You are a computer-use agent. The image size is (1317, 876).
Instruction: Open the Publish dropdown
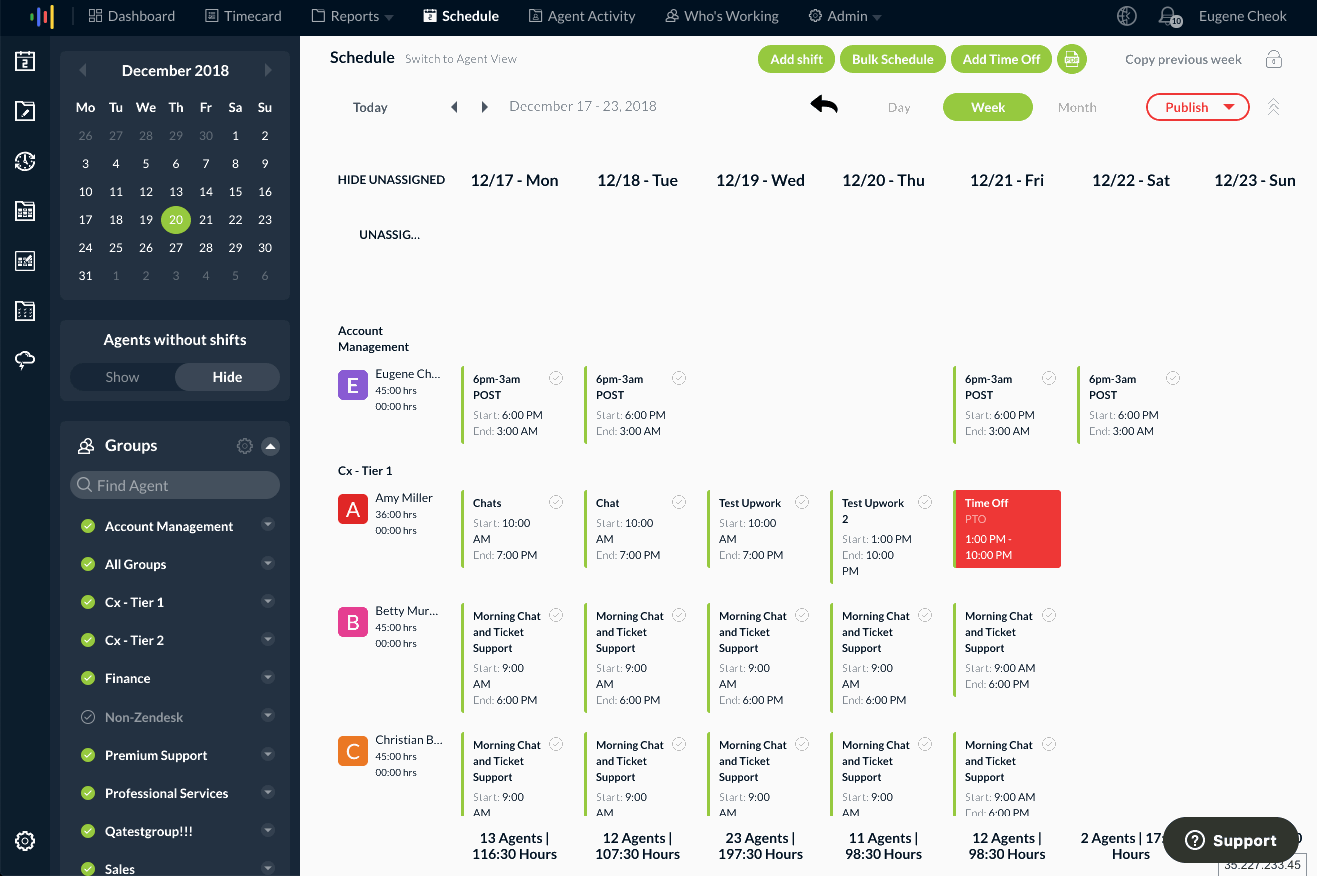pos(1197,107)
